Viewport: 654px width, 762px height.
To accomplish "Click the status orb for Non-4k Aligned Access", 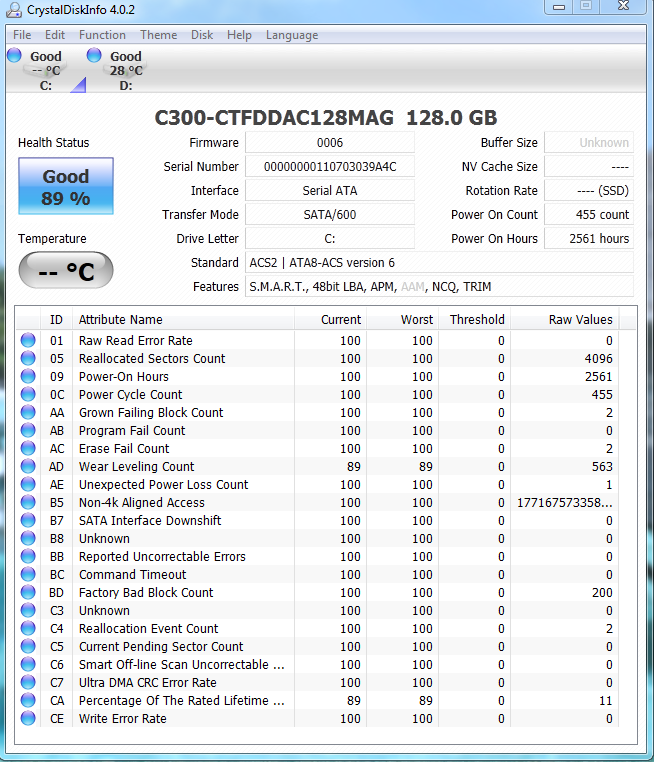I will pos(28,502).
